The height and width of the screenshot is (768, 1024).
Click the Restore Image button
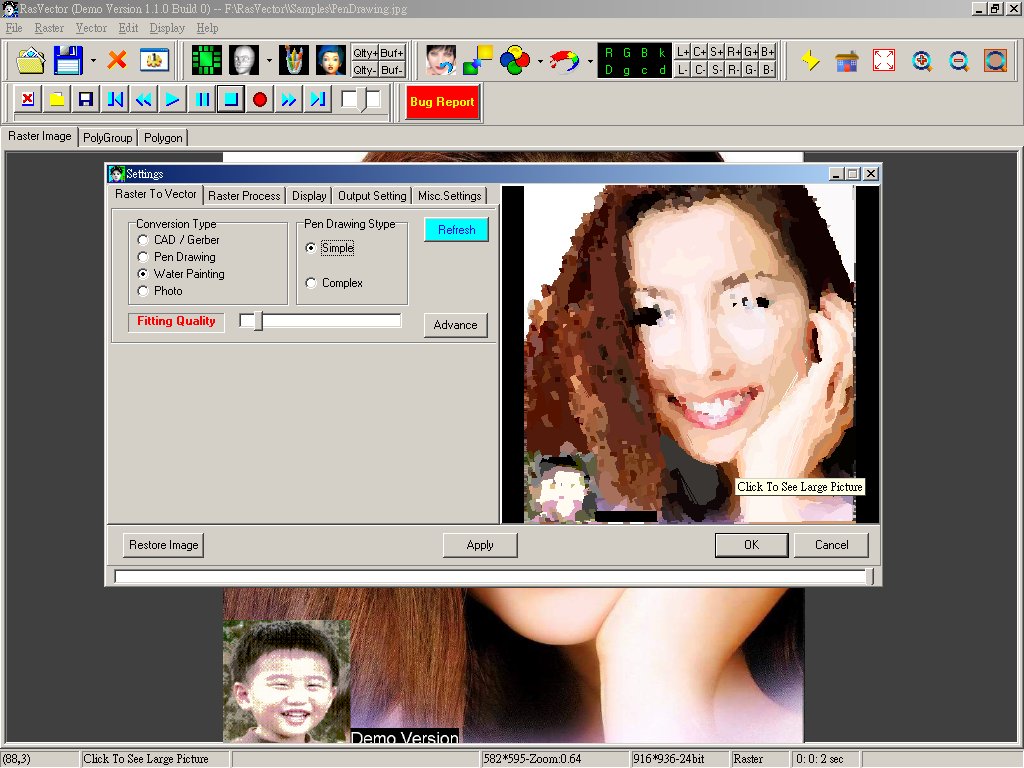tap(163, 545)
